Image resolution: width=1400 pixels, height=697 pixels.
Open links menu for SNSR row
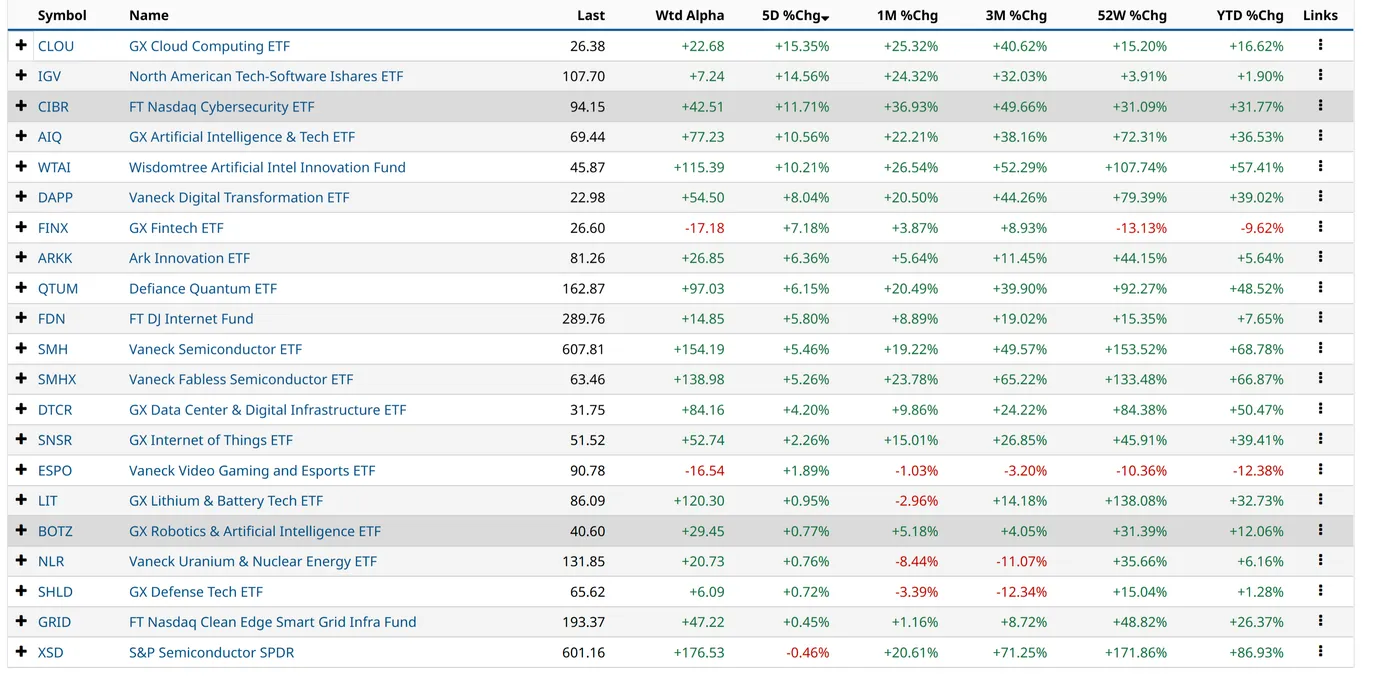(x=1320, y=439)
